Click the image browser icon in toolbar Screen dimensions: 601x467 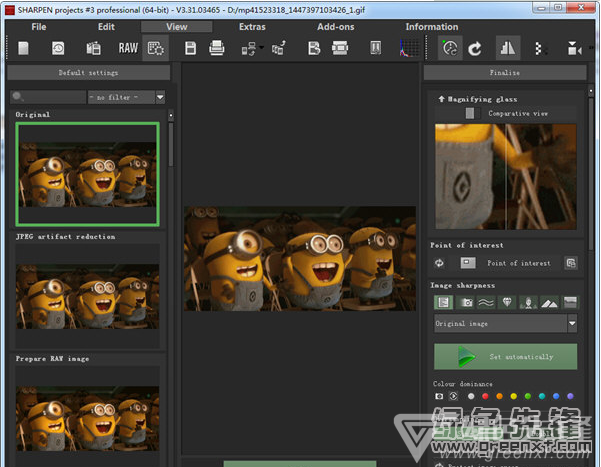click(x=93, y=48)
